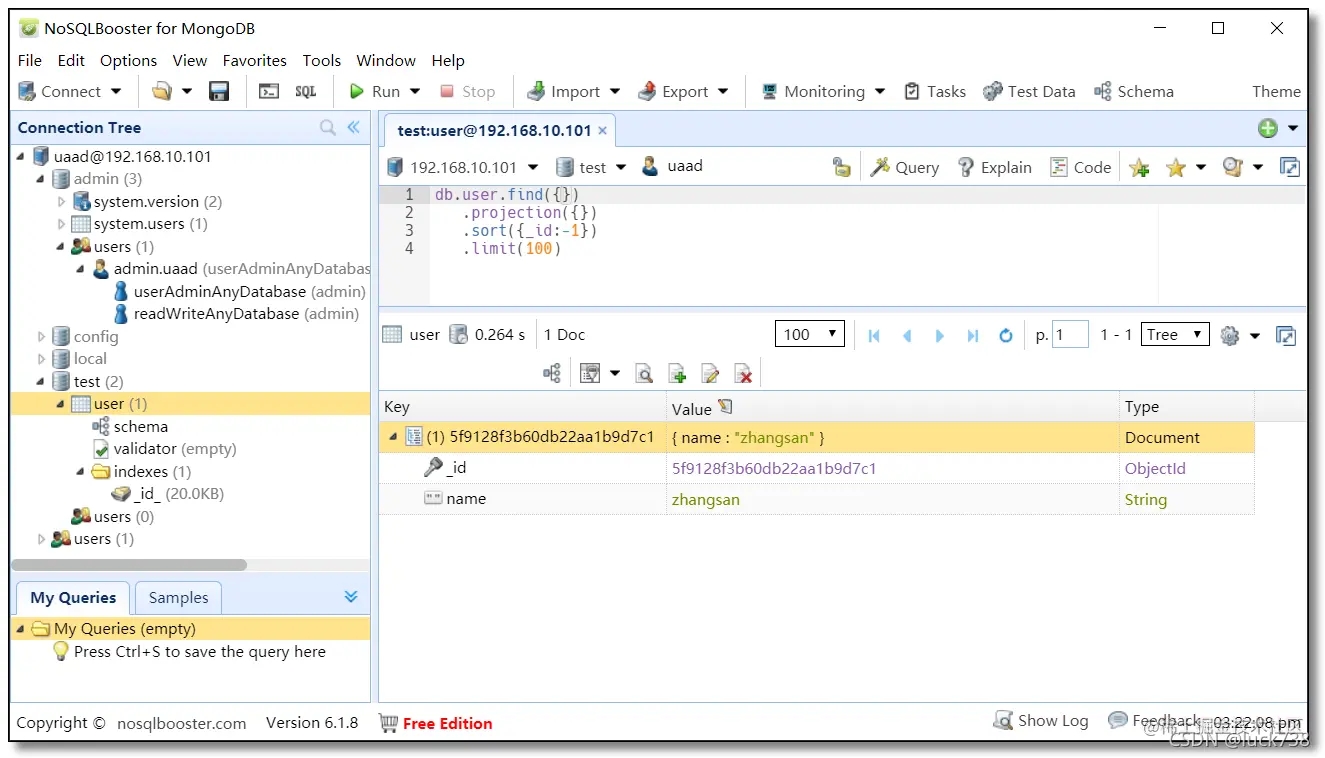Add a new tab with green plus icon
The width and height of the screenshot is (1325, 758).
[x=1268, y=128]
